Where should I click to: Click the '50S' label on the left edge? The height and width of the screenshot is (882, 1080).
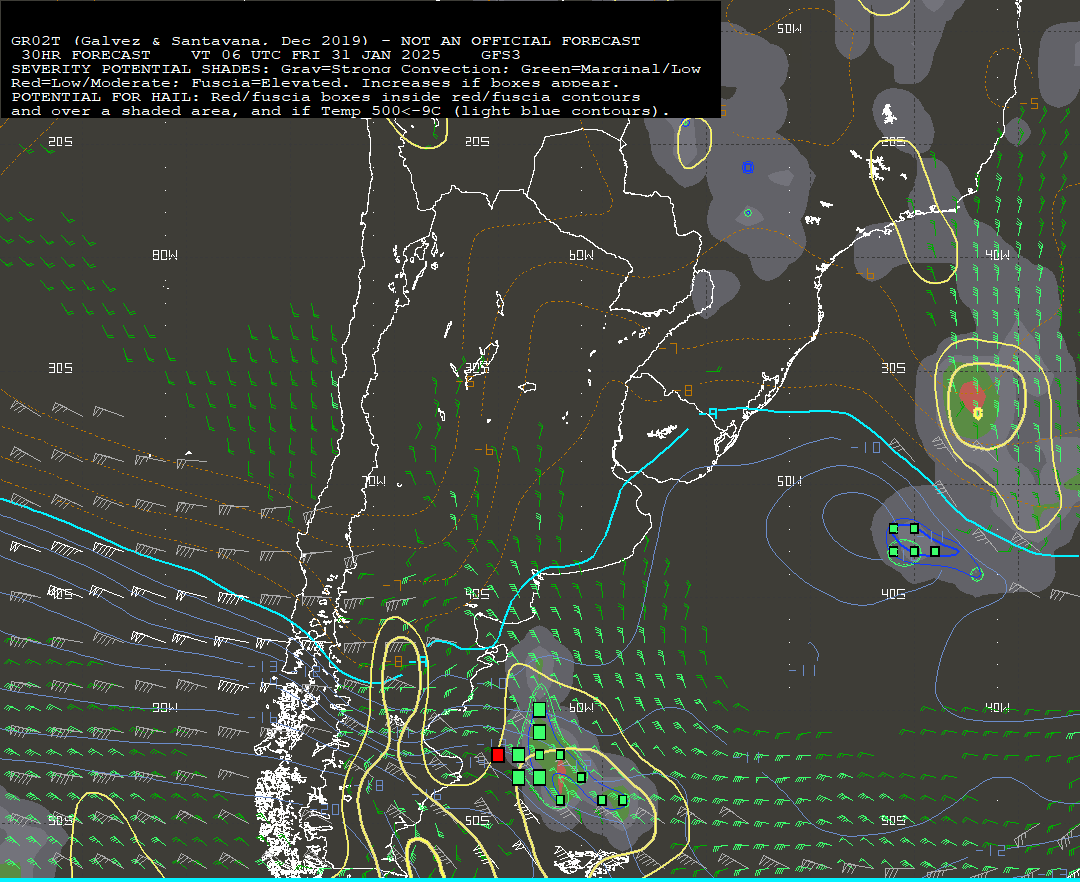61,821
